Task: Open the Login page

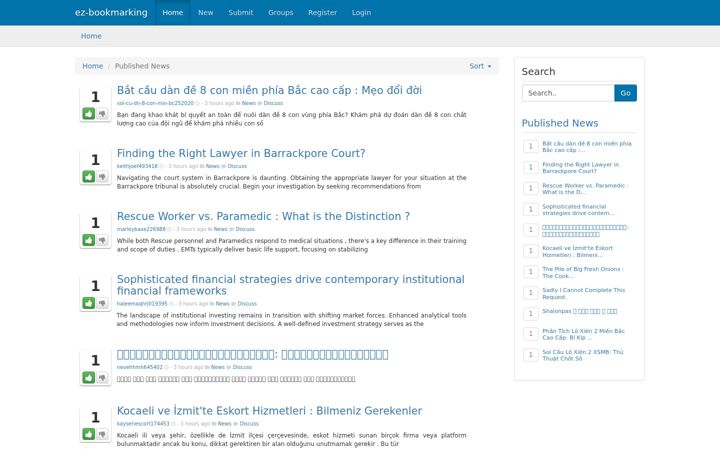Action: click(x=361, y=12)
